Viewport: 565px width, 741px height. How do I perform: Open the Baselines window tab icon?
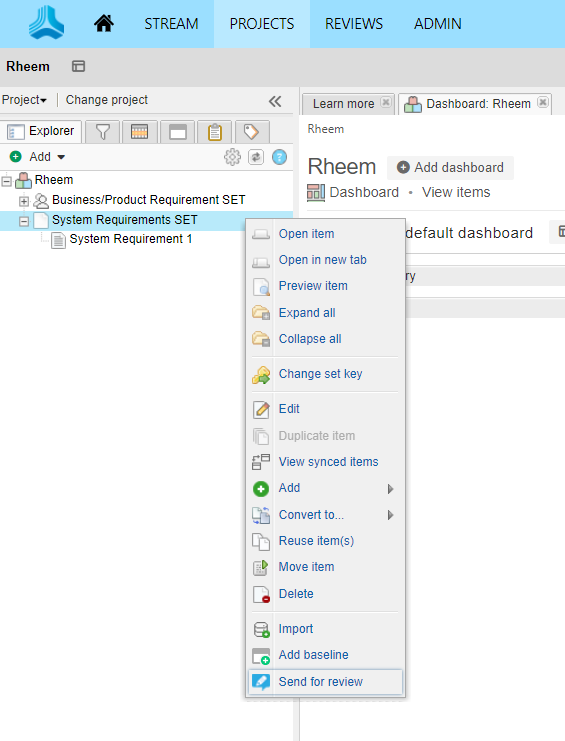click(178, 132)
